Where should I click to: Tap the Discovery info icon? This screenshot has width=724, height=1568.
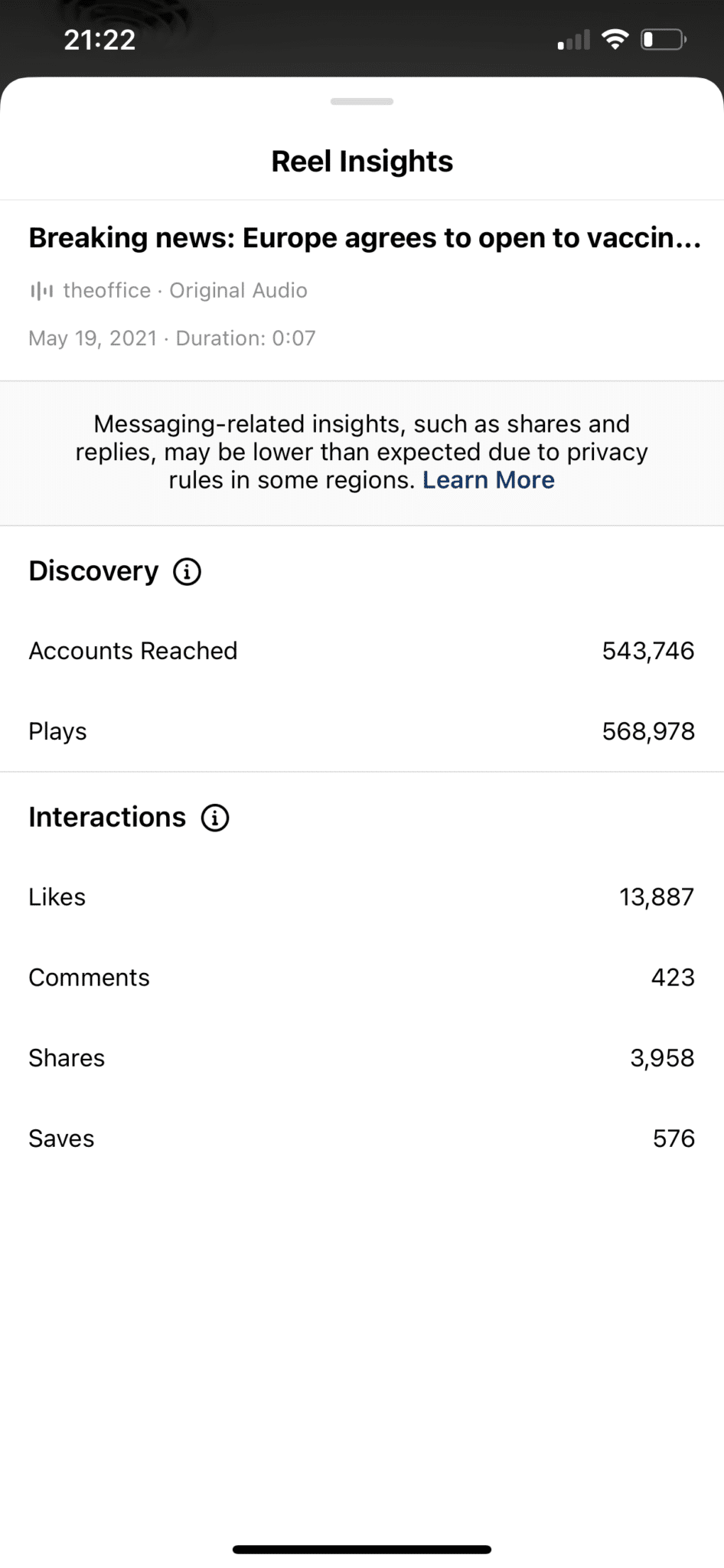tap(187, 571)
